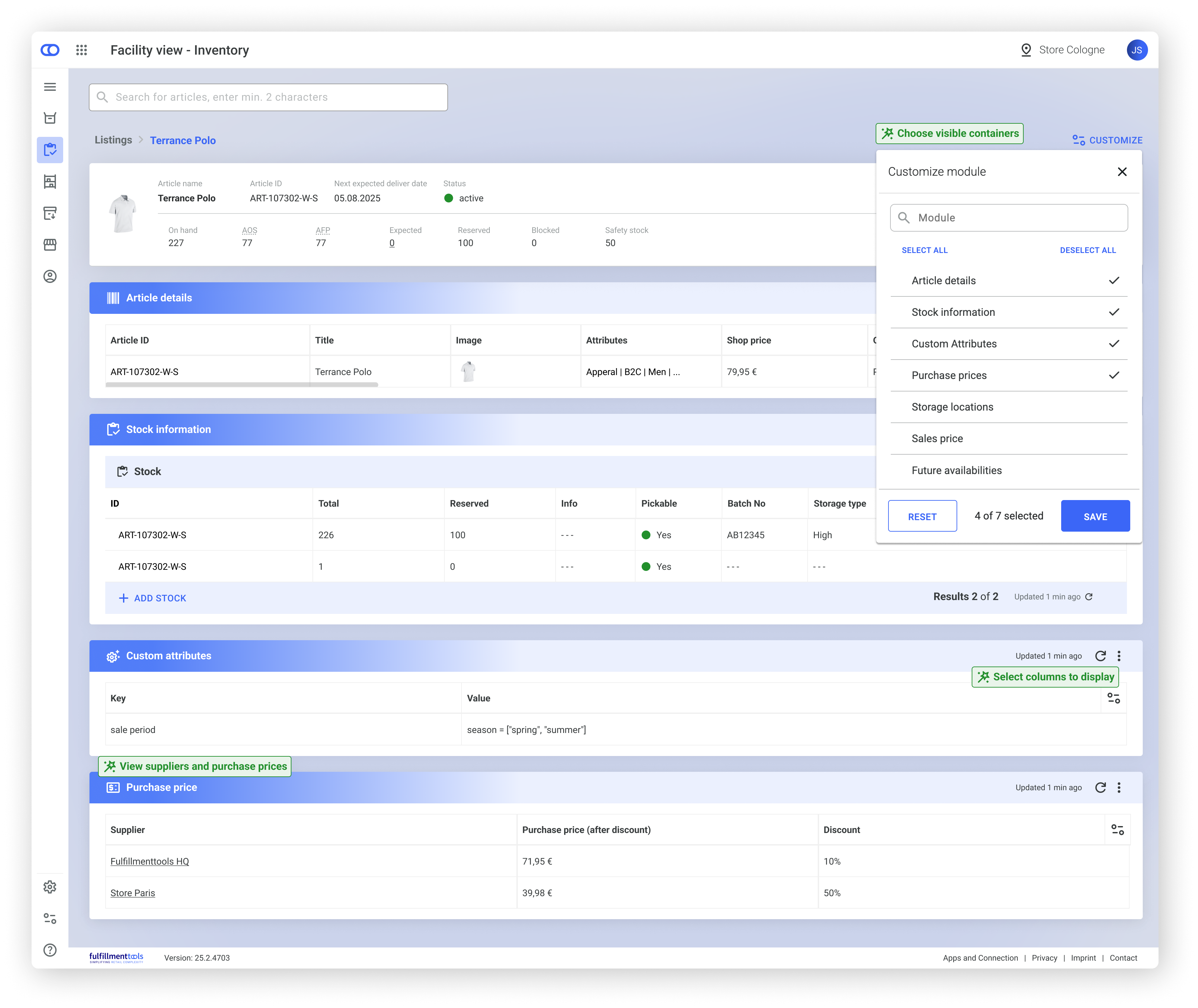Open the apps grid launcher icon

[x=81, y=50]
